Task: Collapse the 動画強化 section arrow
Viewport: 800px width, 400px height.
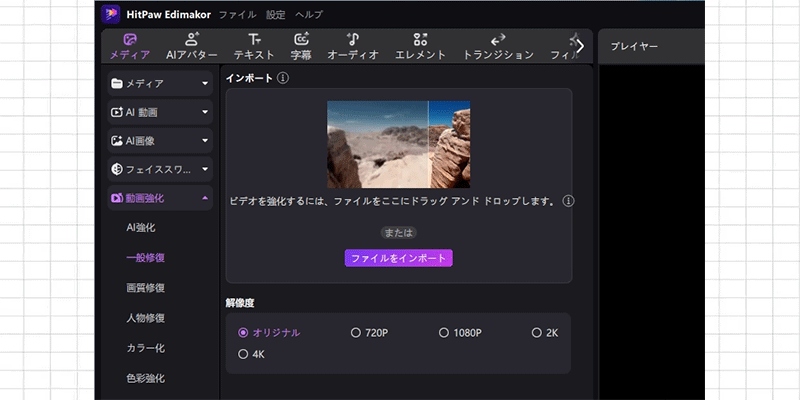Action: point(205,197)
